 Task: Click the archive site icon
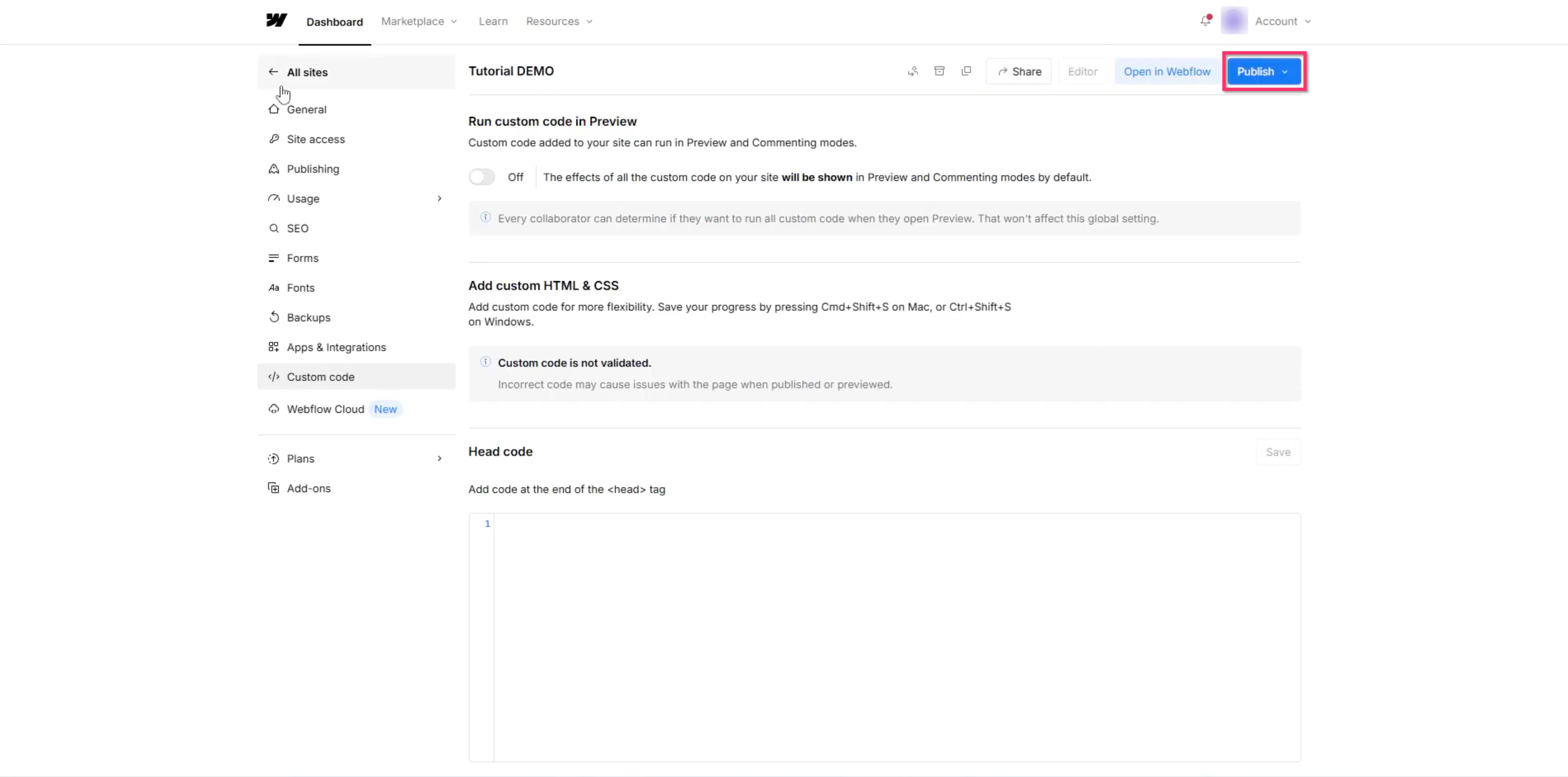(939, 71)
